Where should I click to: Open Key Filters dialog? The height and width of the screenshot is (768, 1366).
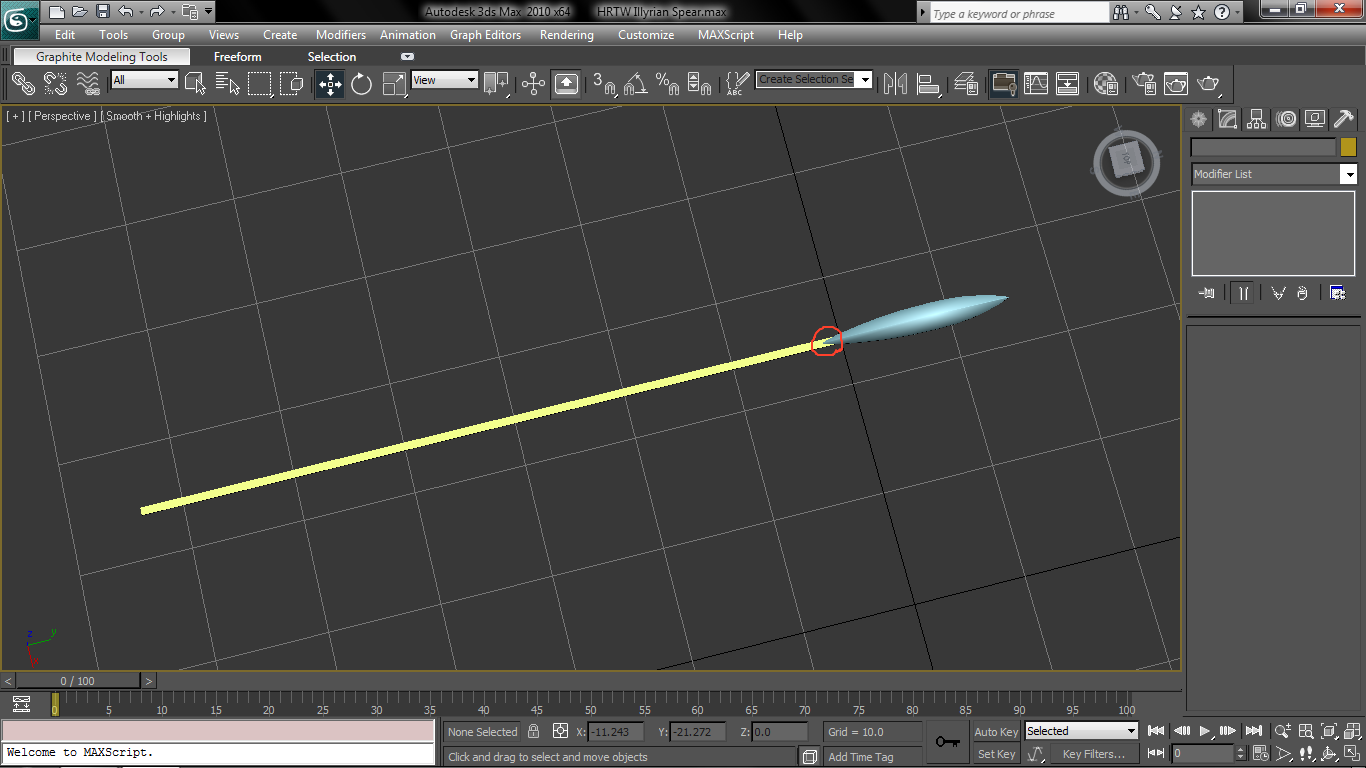pos(1094,754)
